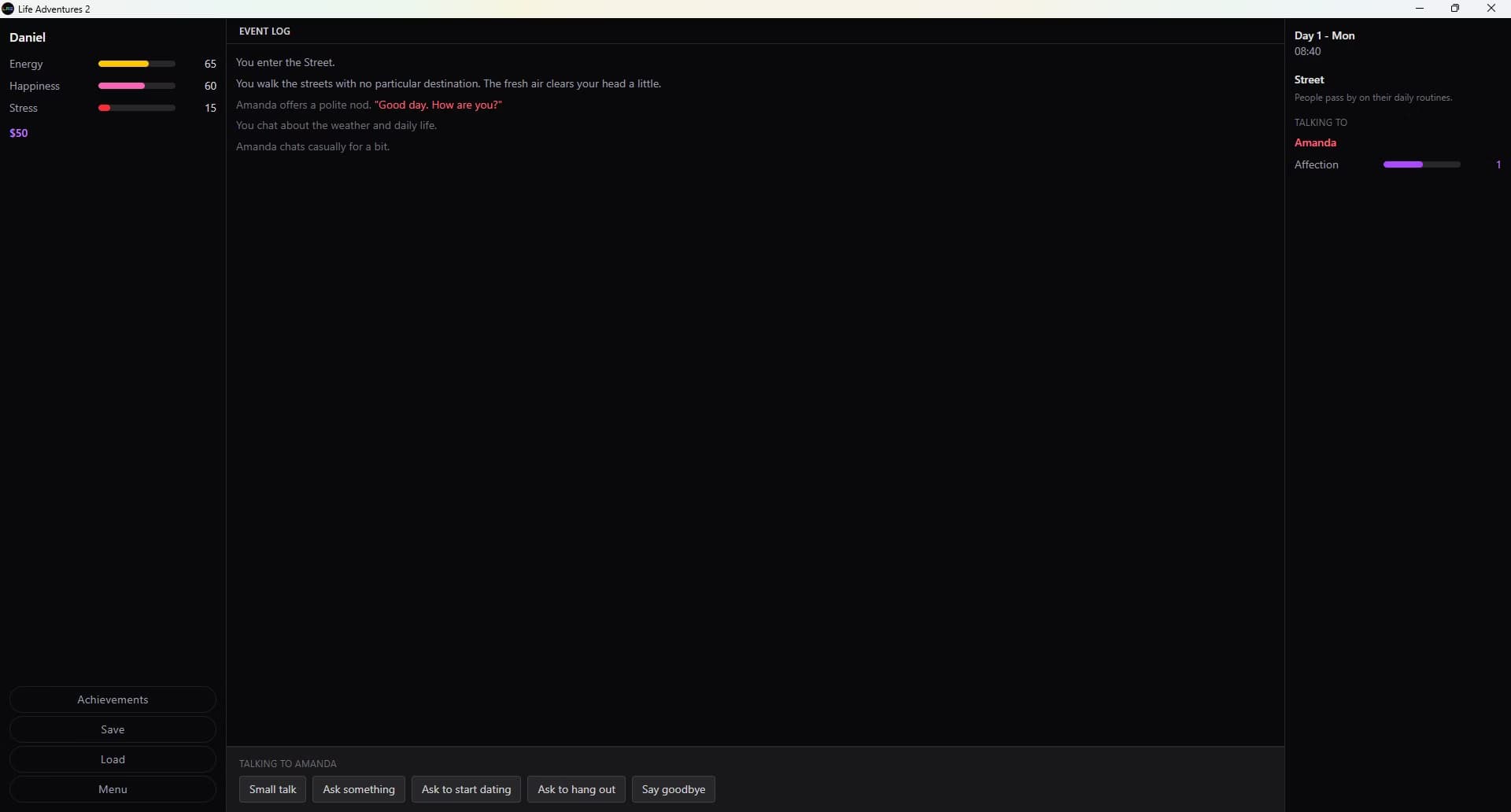Screen dimensions: 1511x812
Task: Click the $50 money indicator
Action: tap(19, 133)
